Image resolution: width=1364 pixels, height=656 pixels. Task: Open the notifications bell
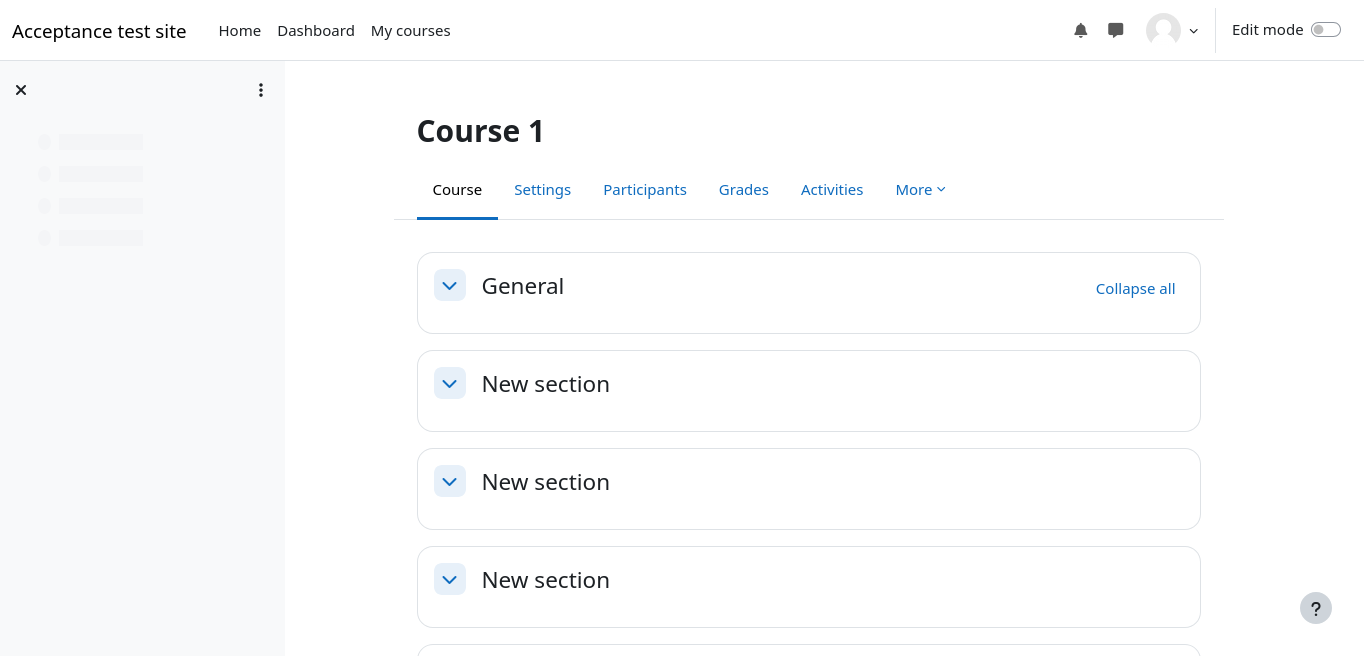(x=1080, y=30)
